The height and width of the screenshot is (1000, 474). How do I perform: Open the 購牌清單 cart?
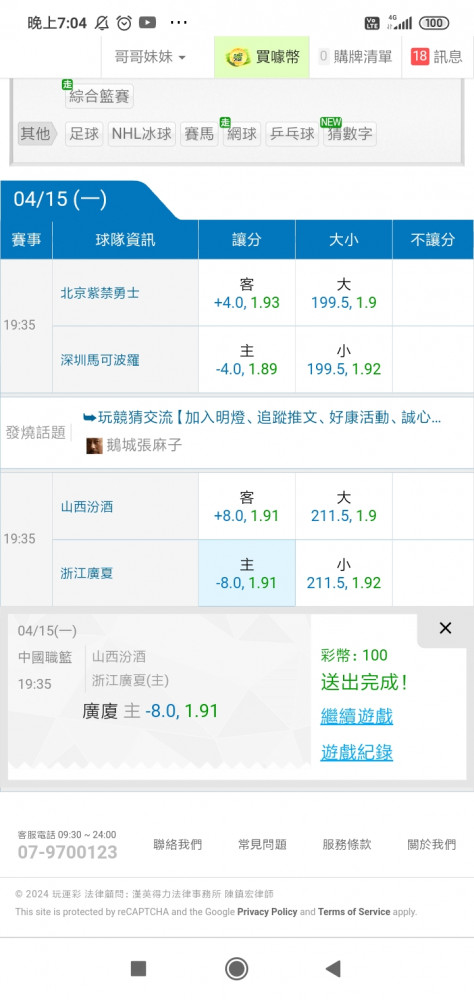[x=355, y=57]
